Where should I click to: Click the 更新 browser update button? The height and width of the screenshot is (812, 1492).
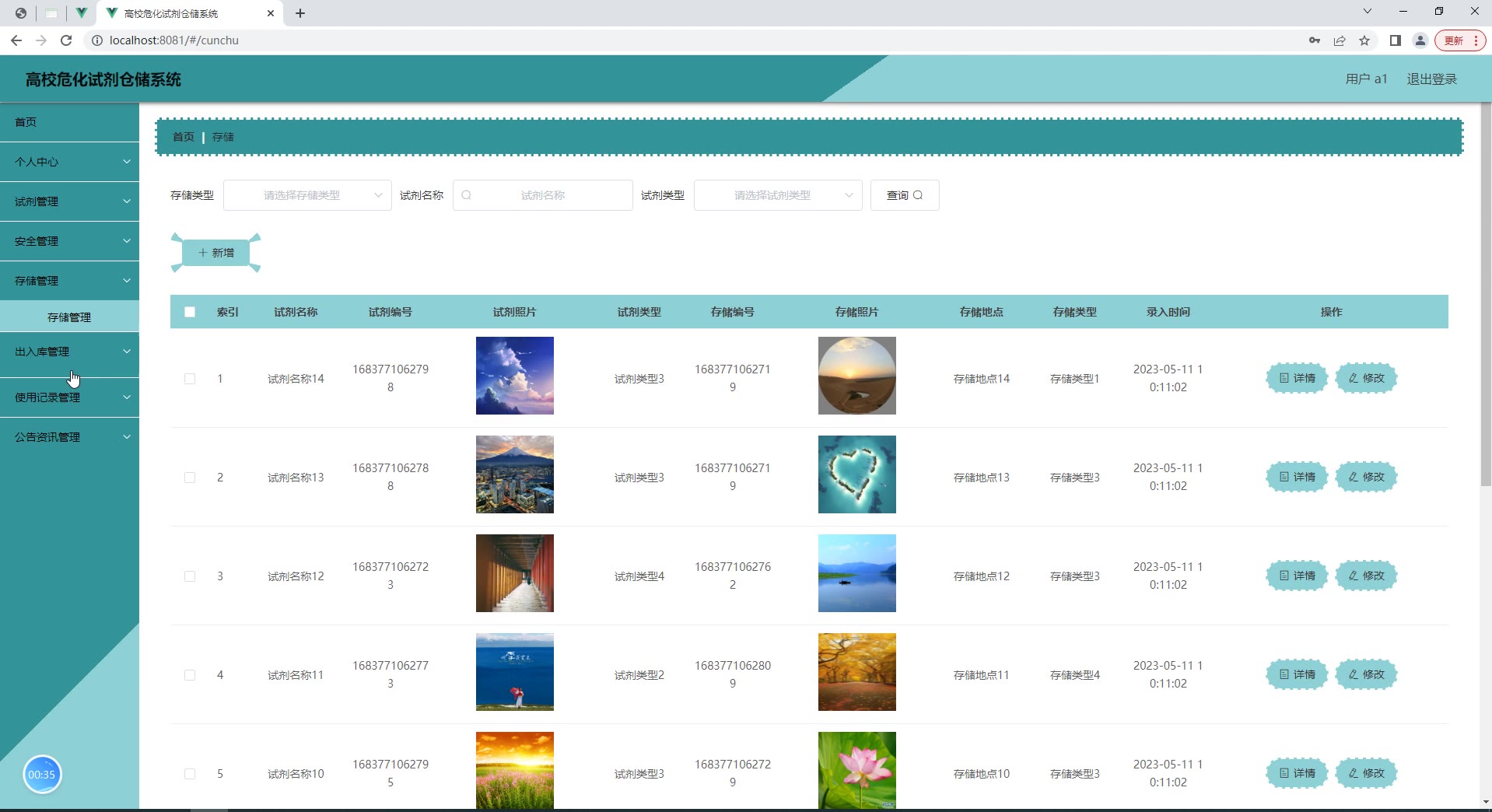(1459, 40)
